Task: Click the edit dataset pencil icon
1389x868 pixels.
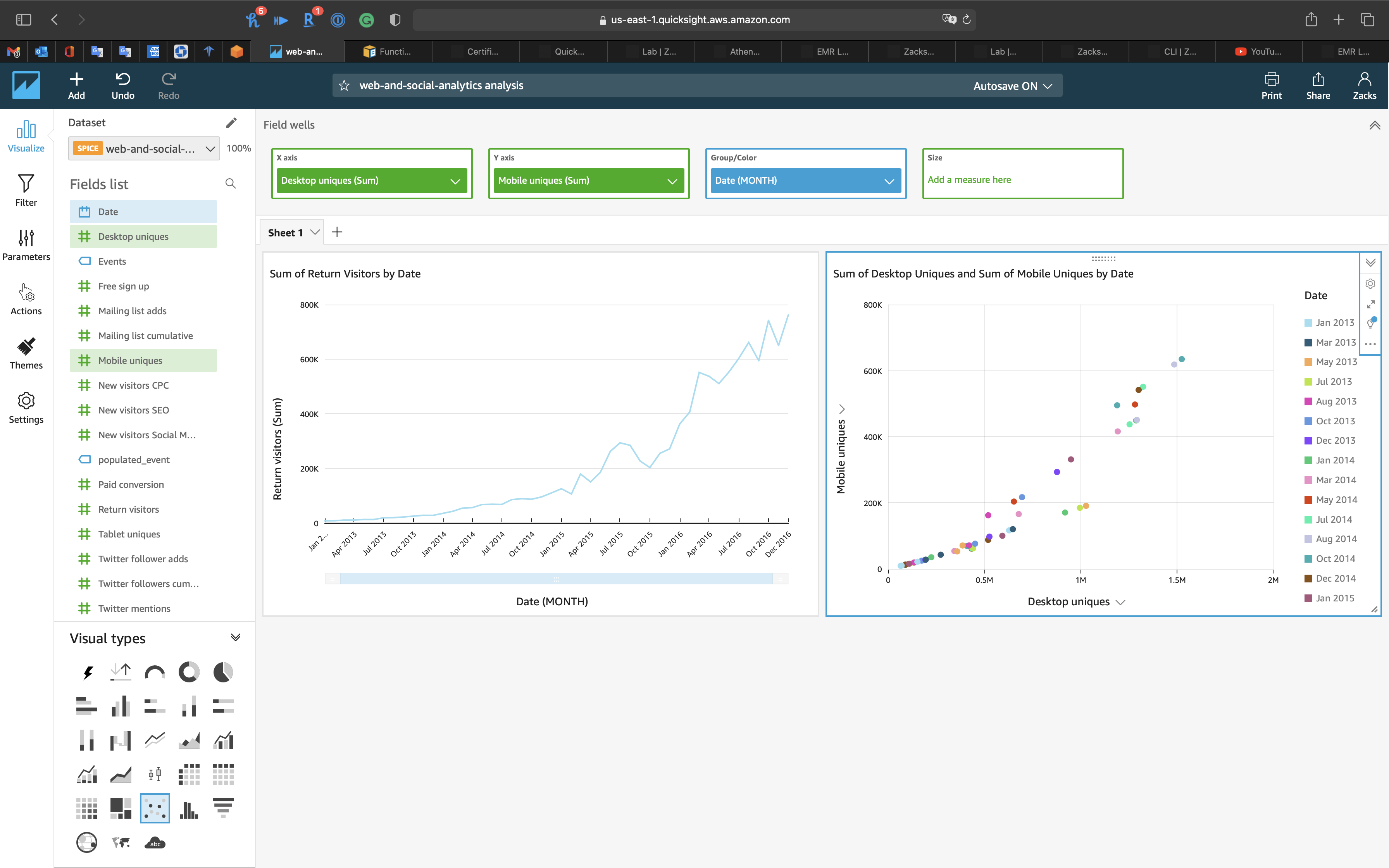Action: [231, 123]
